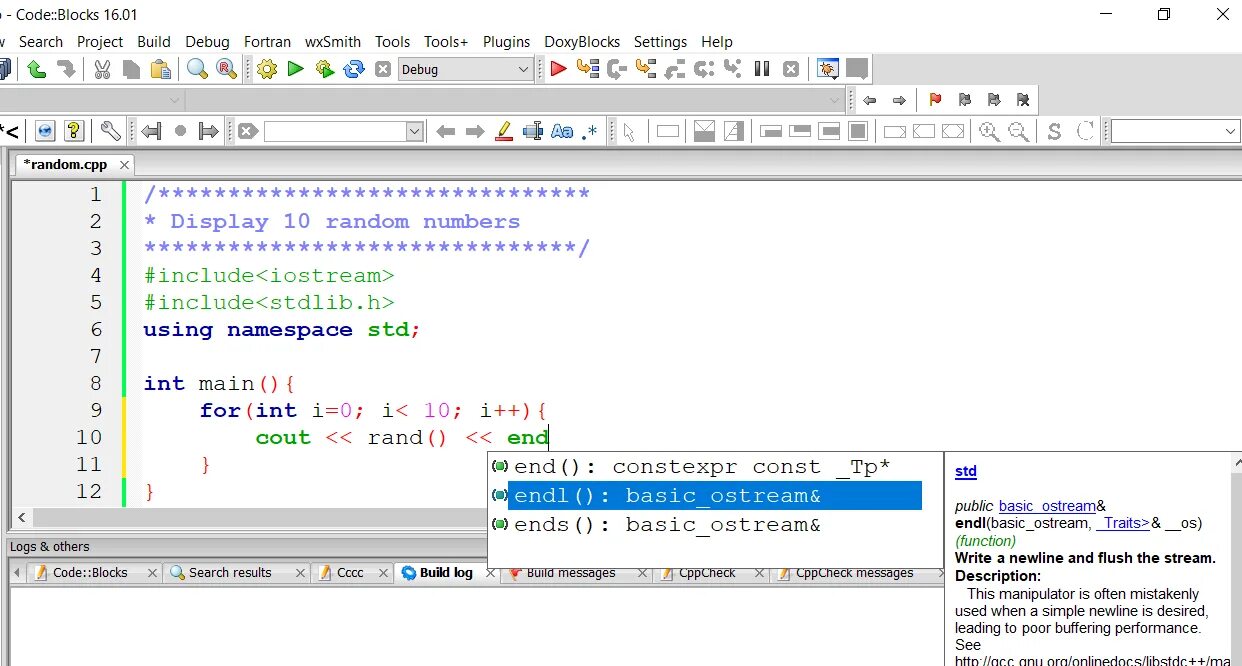Open the Plugins menu
This screenshot has height=666, width=1242.
[x=507, y=42]
